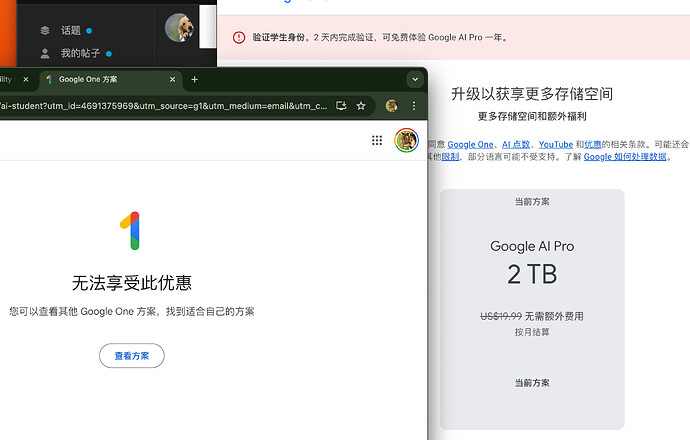Click the URL address bar
This screenshot has height=440, width=690.
[163, 106]
